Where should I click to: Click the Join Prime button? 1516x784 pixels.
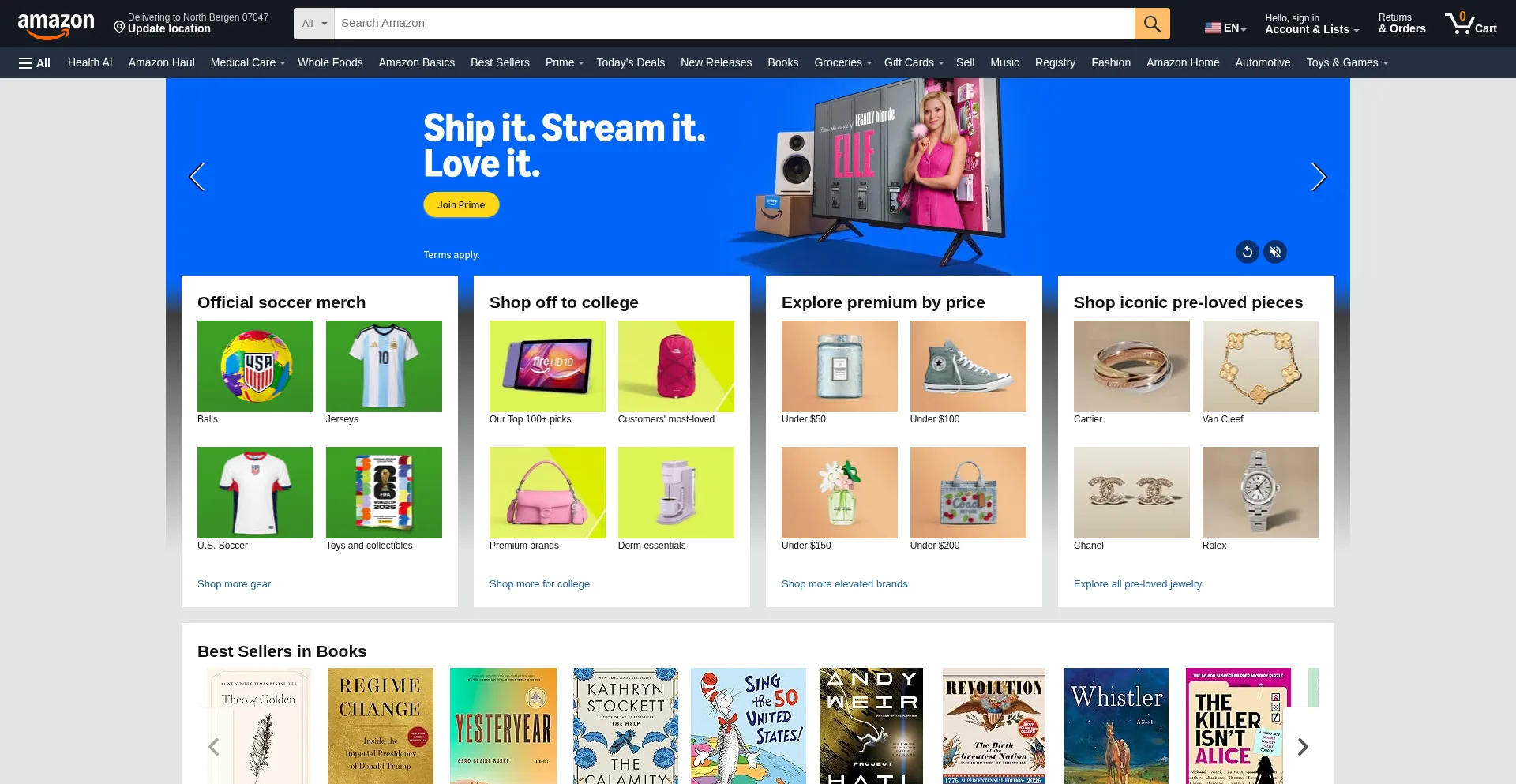[461, 204]
